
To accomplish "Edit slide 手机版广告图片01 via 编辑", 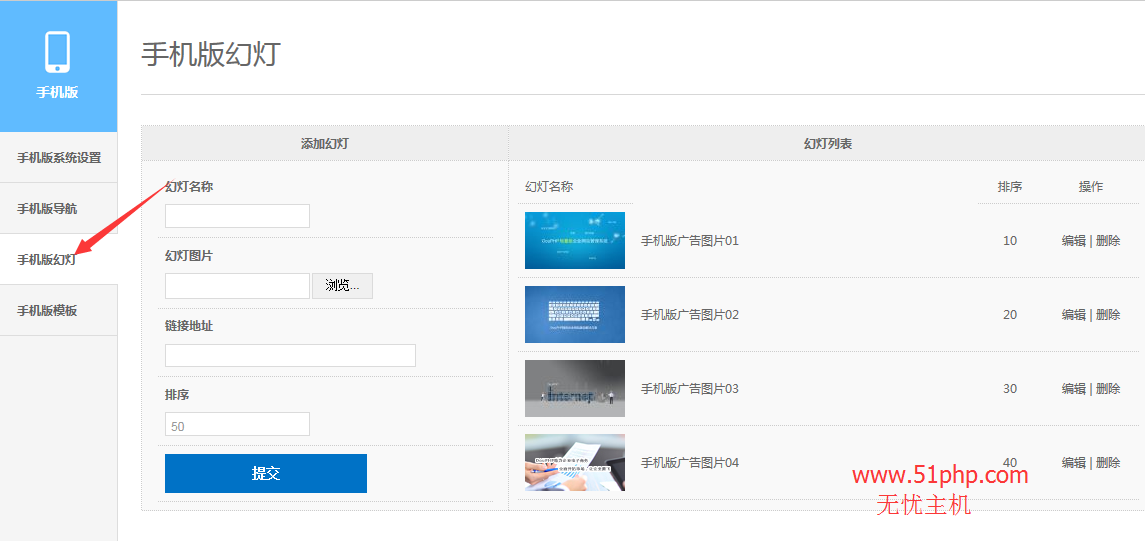I will coord(1073,241).
